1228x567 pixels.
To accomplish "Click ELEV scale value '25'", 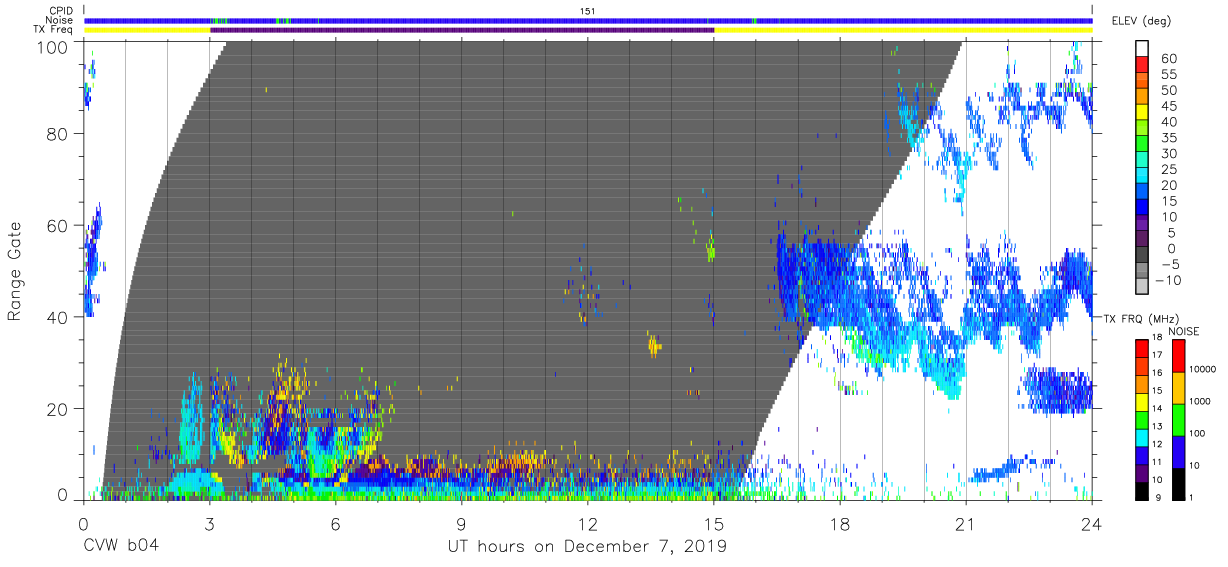I will (x=1170, y=170).
